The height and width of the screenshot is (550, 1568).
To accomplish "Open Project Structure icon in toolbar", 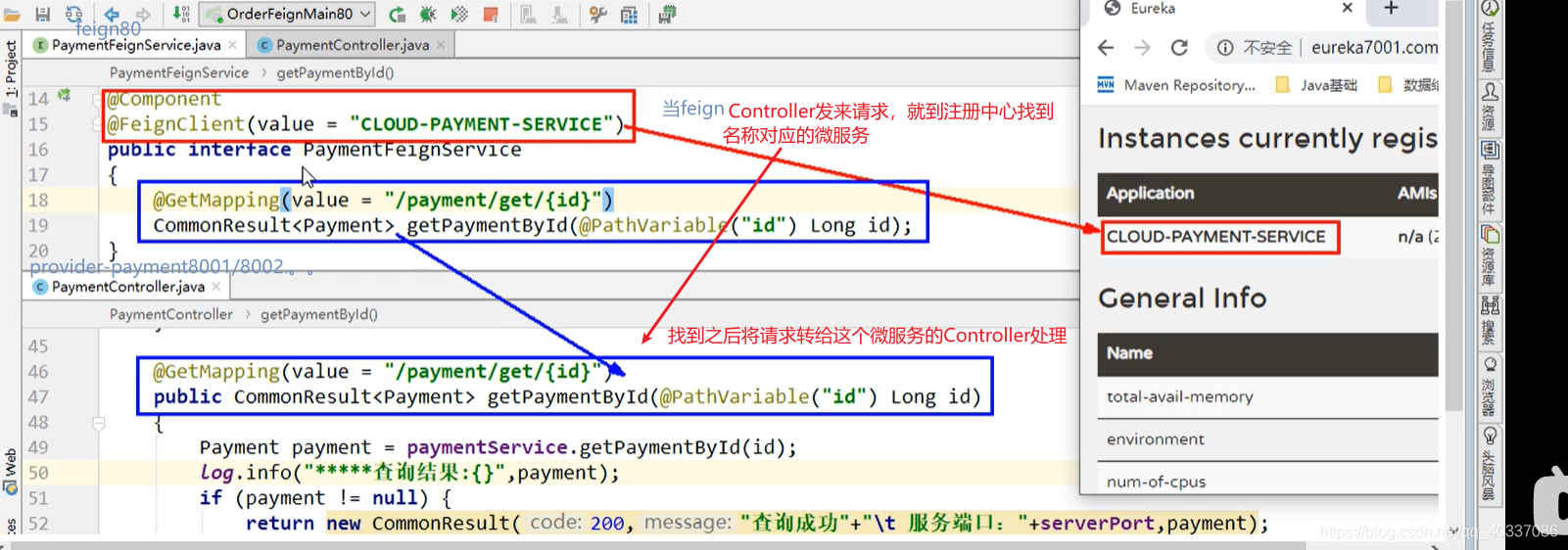I will [x=629, y=15].
